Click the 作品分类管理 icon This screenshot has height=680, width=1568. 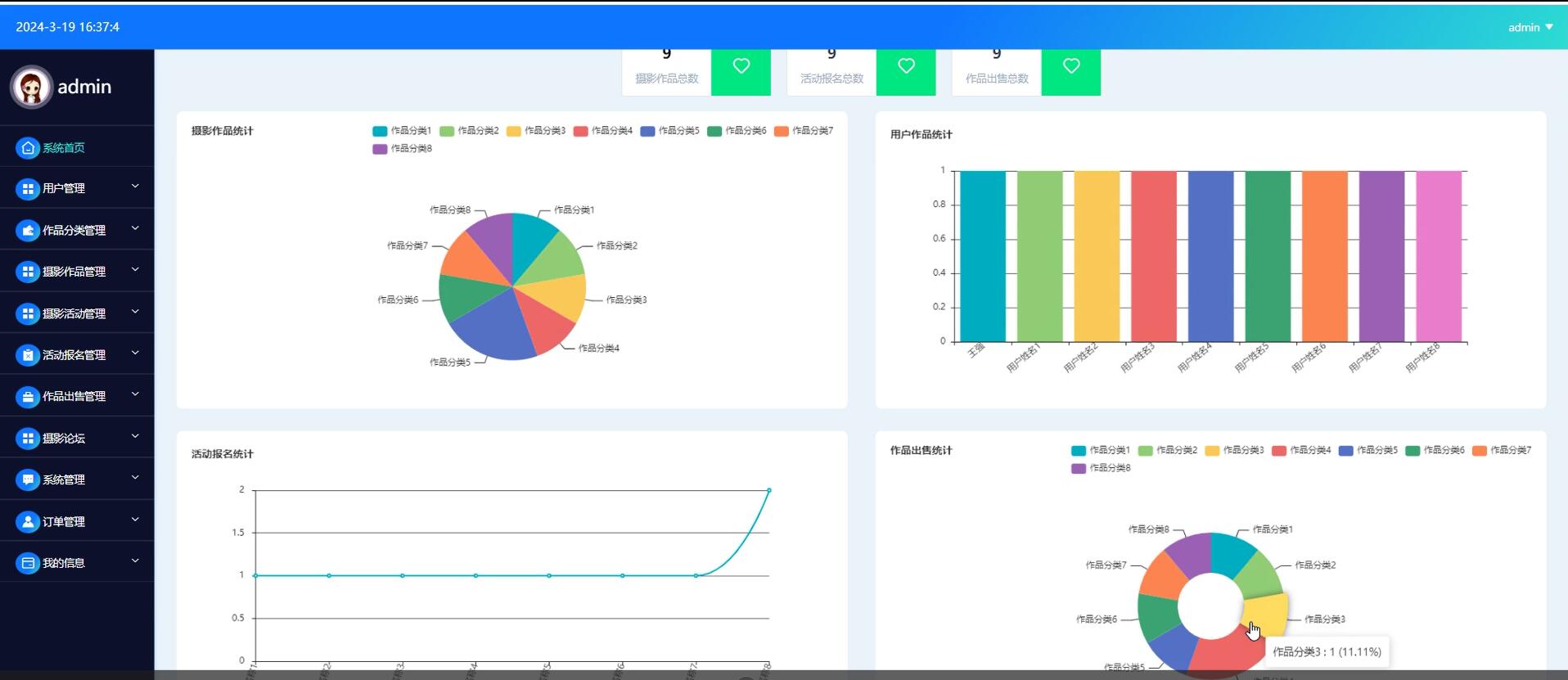coord(28,231)
